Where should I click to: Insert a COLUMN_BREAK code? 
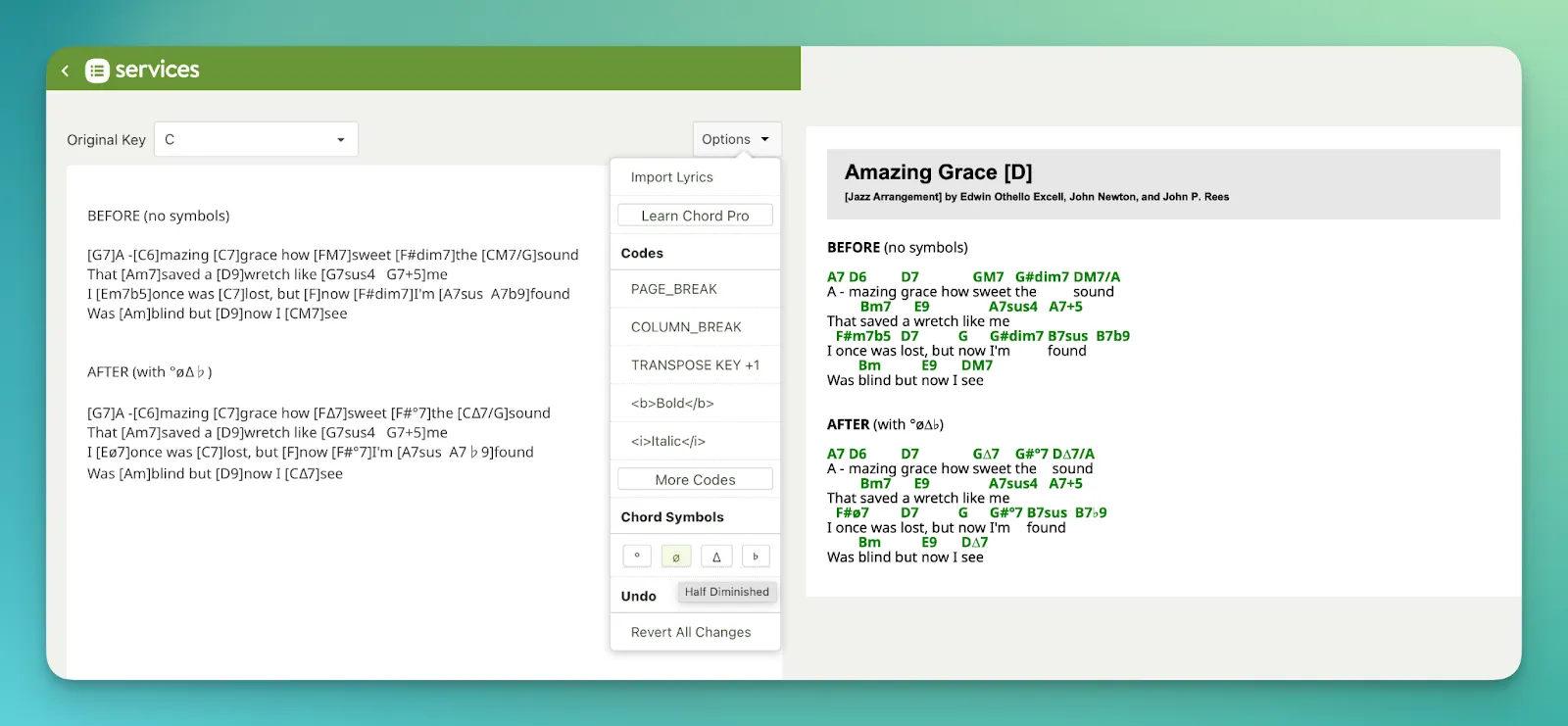click(x=686, y=327)
